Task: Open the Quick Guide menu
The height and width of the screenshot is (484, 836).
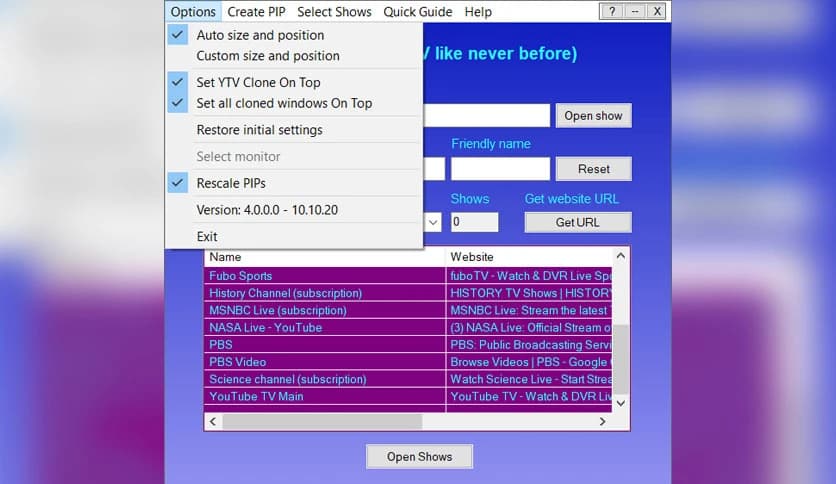Action: pos(417,11)
